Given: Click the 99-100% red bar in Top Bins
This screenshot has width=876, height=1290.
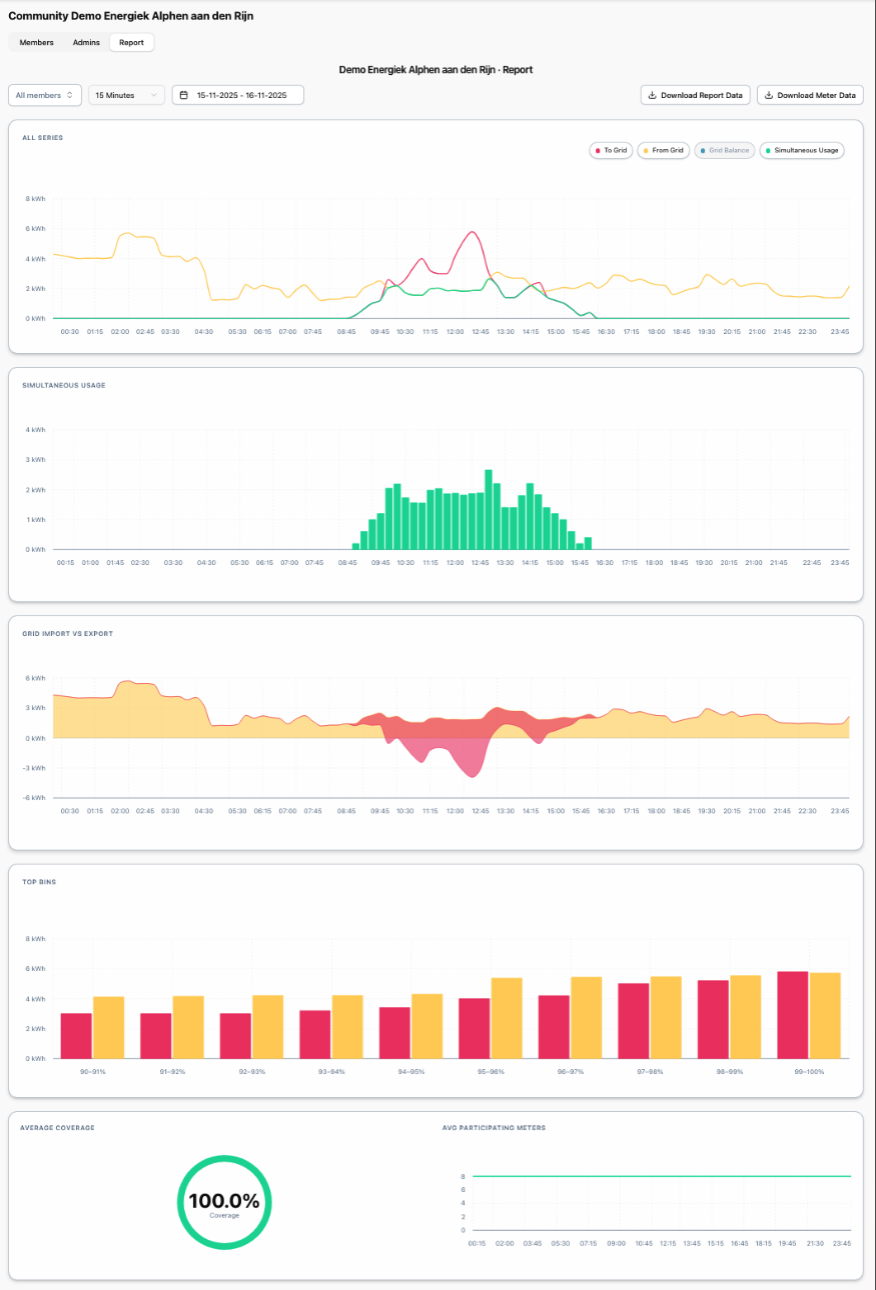Looking at the screenshot, I should 793,1015.
